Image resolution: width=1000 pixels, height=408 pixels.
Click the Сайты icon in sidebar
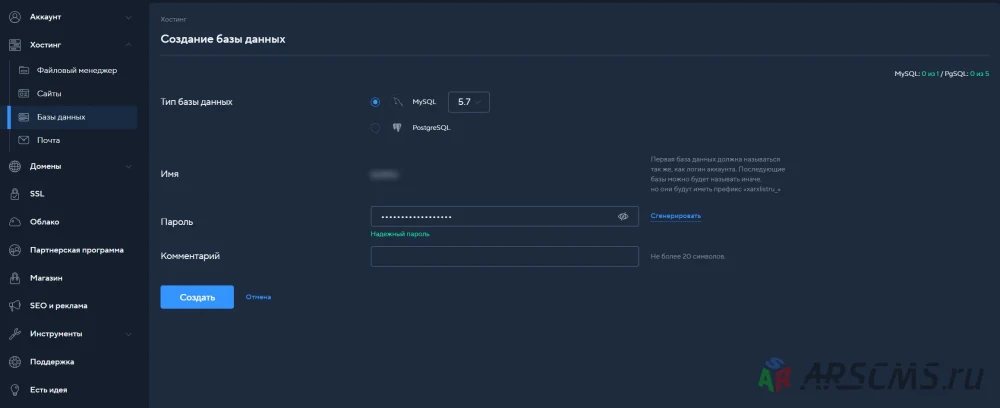[24, 94]
